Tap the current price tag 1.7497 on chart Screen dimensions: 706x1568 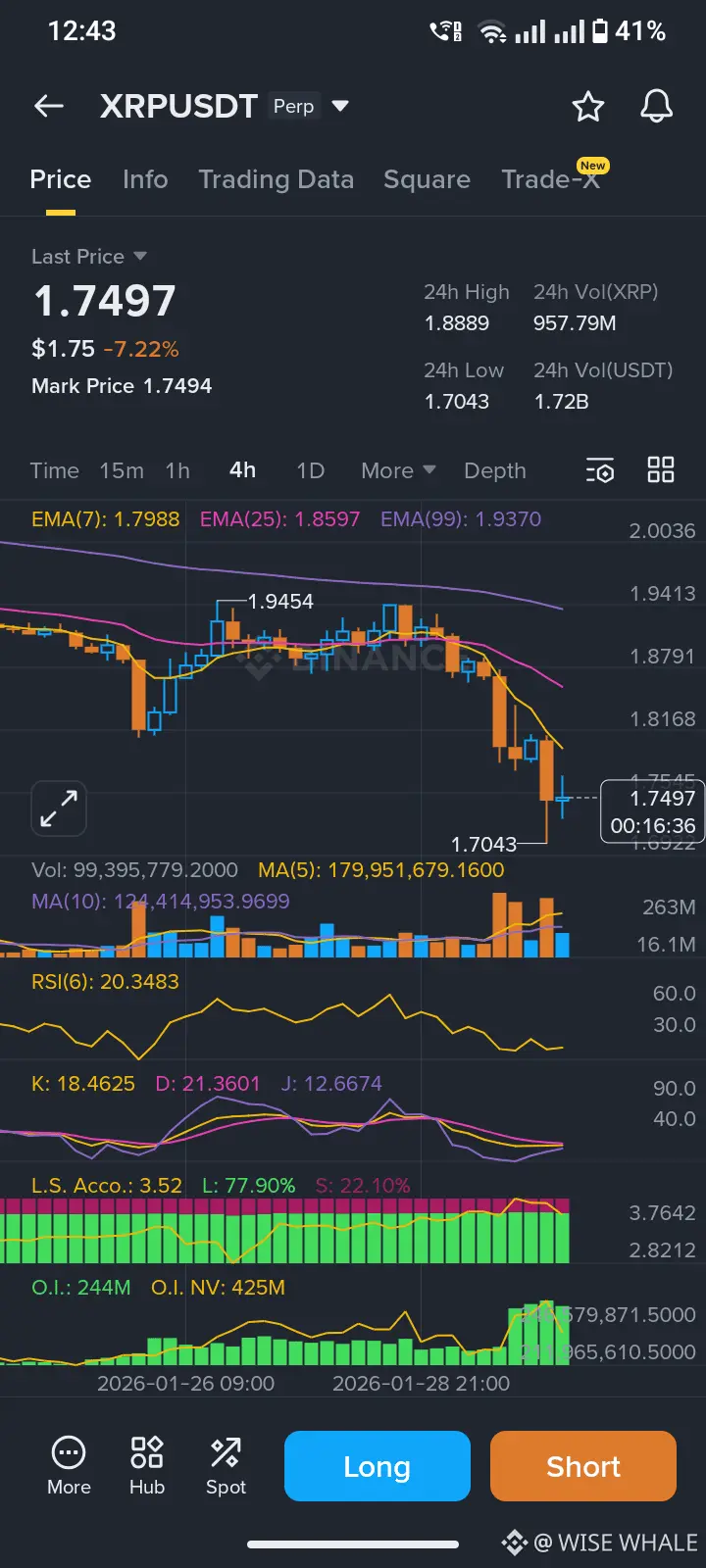coord(653,811)
